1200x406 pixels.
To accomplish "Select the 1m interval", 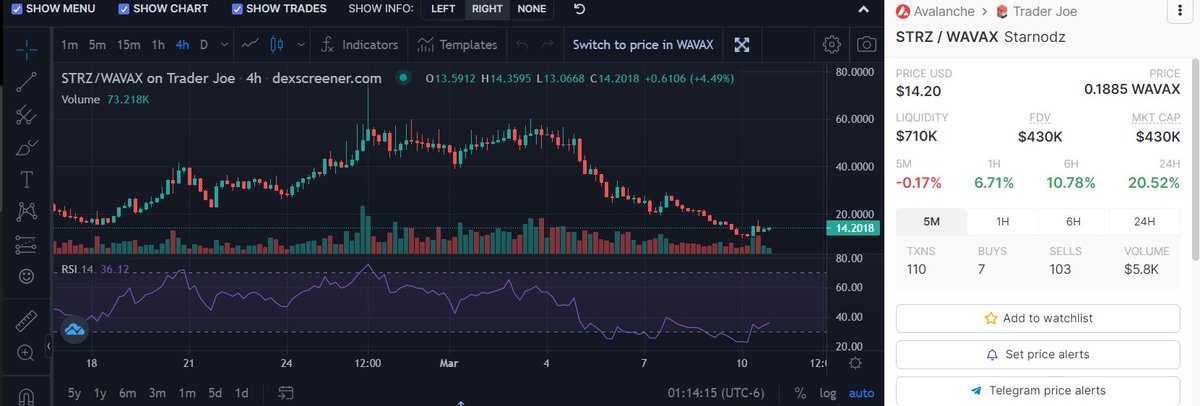I will point(69,45).
